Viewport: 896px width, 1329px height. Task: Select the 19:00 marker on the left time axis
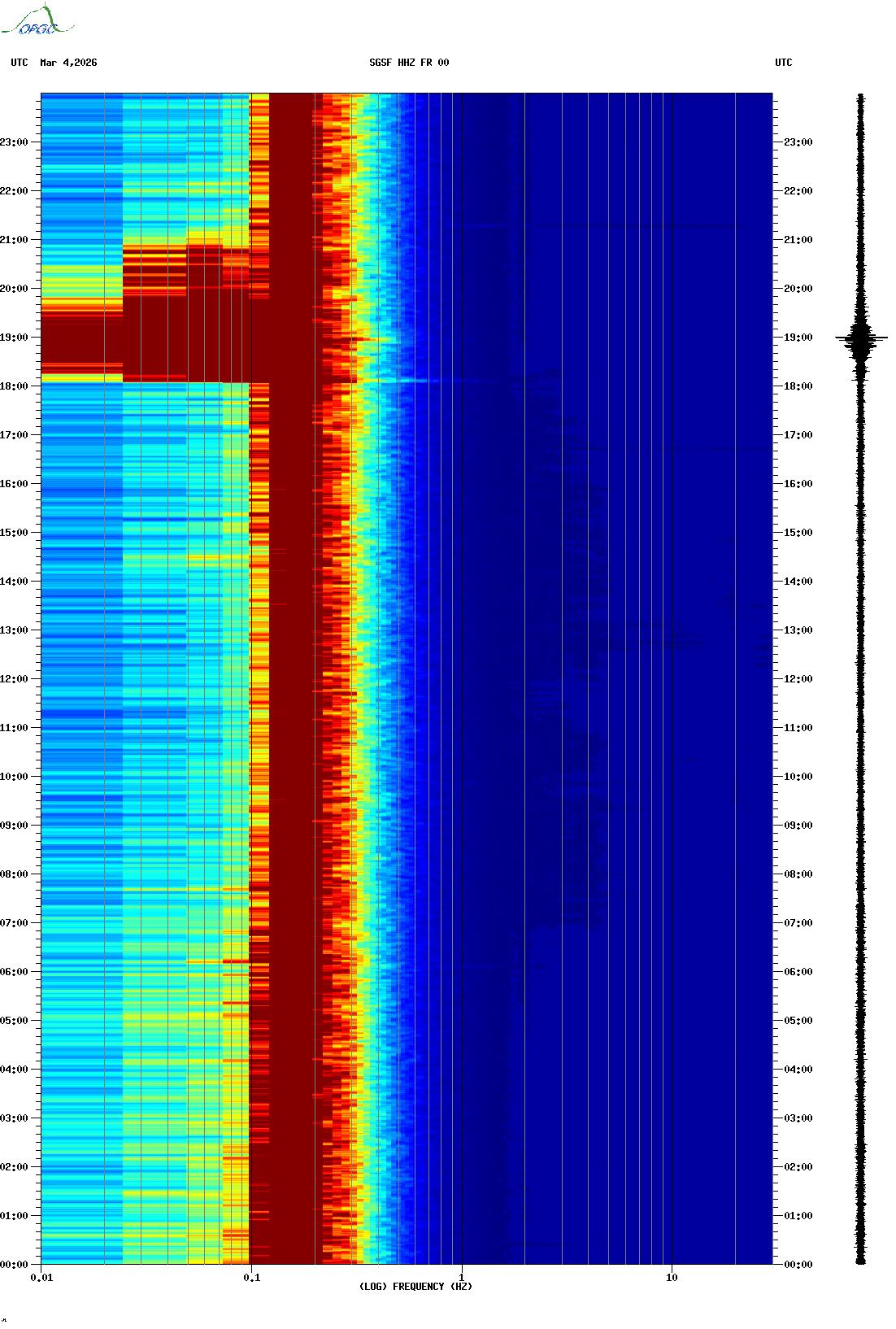[x=14, y=338]
